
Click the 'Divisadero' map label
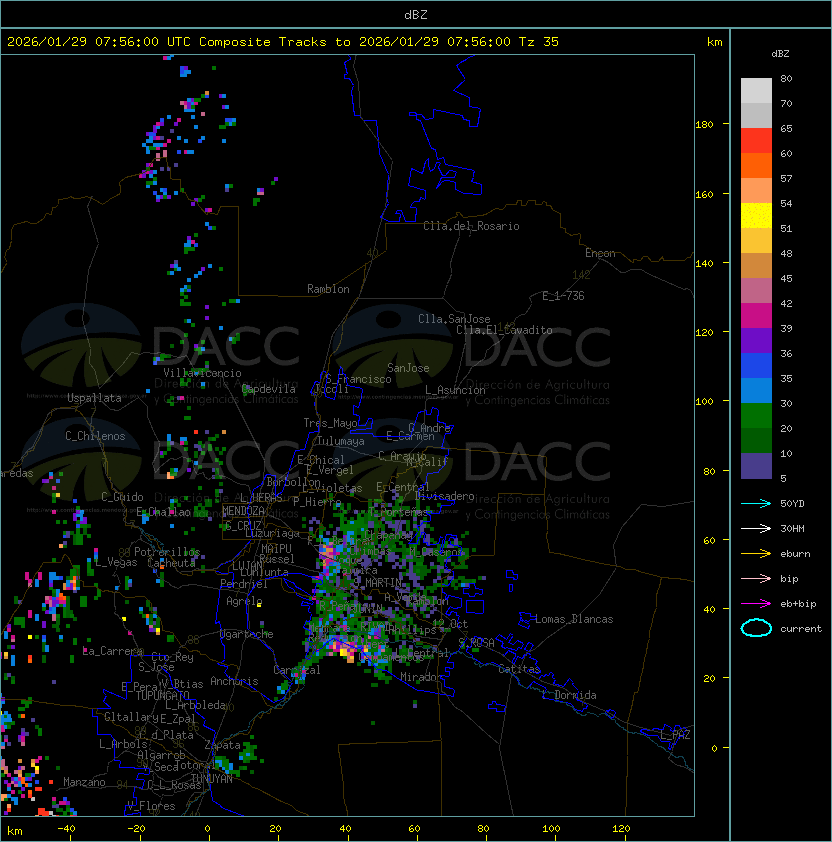pyautogui.click(x=444, y=496)
